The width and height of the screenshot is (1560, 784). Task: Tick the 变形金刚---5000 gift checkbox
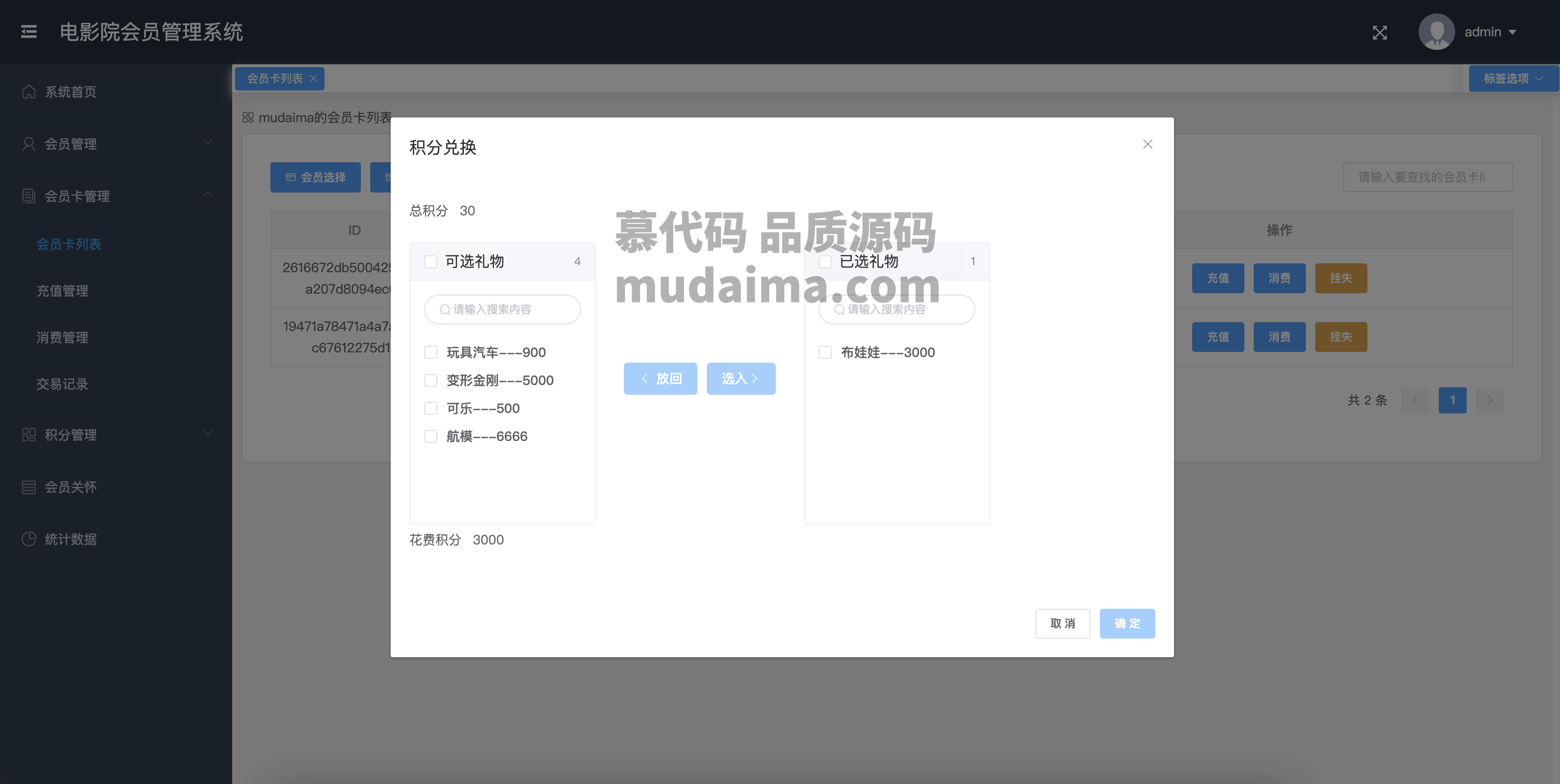(x=431, y=380)
